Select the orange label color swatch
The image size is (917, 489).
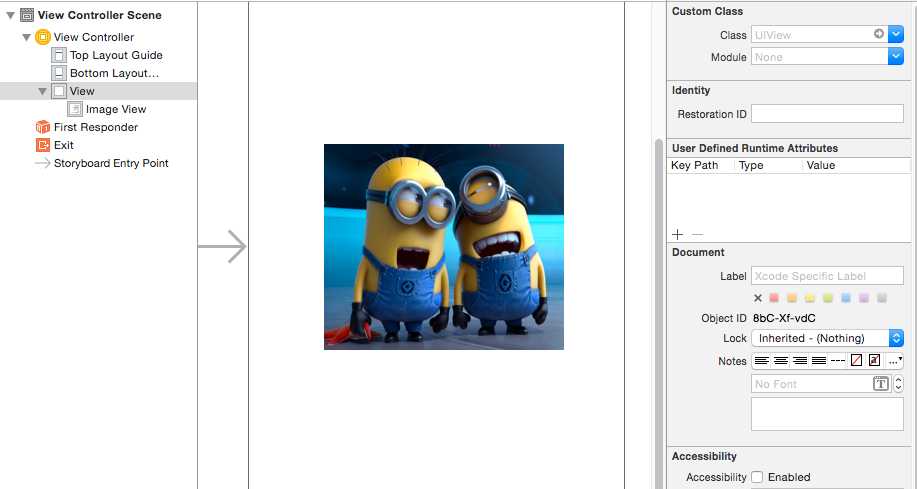[792, 298]
